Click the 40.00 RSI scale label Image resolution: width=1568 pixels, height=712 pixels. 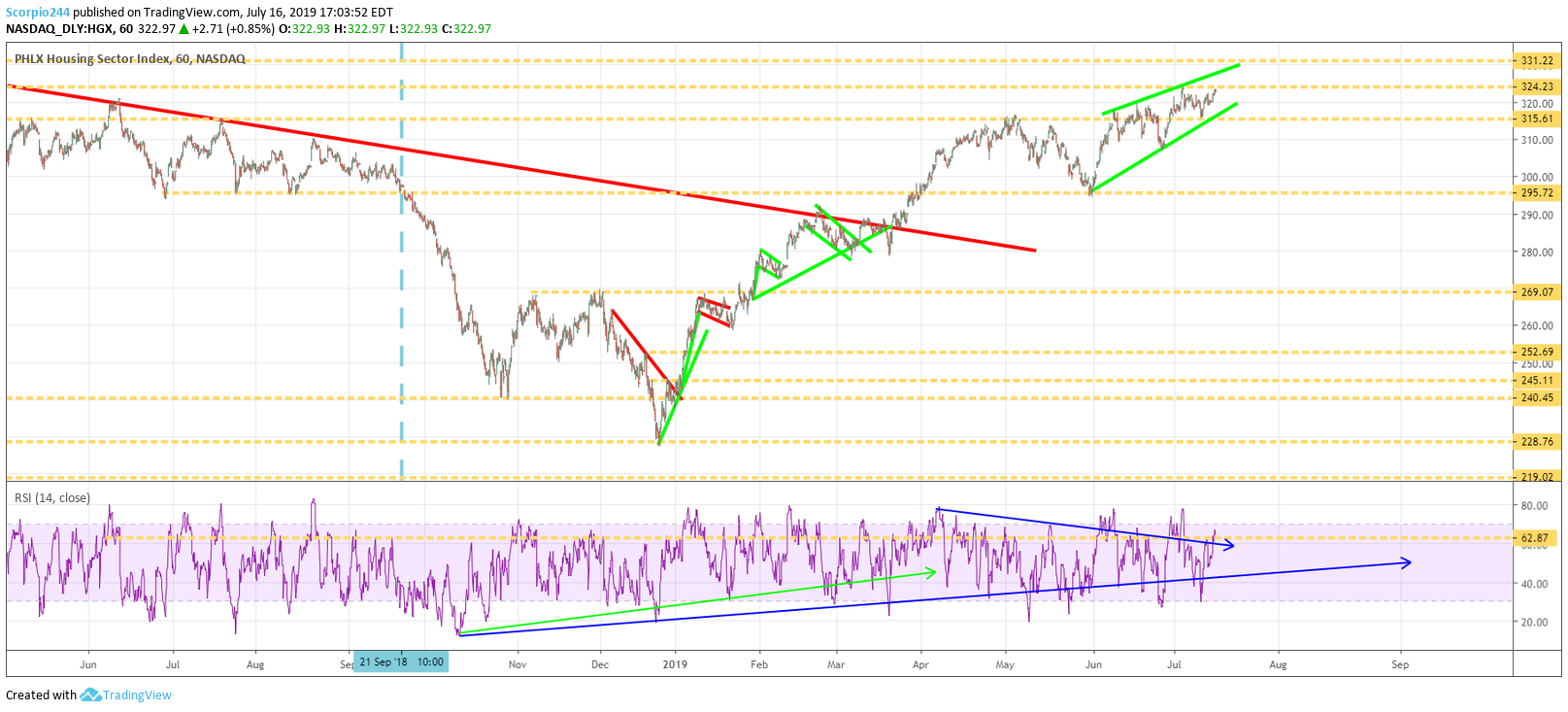[x=1535, y=584]
